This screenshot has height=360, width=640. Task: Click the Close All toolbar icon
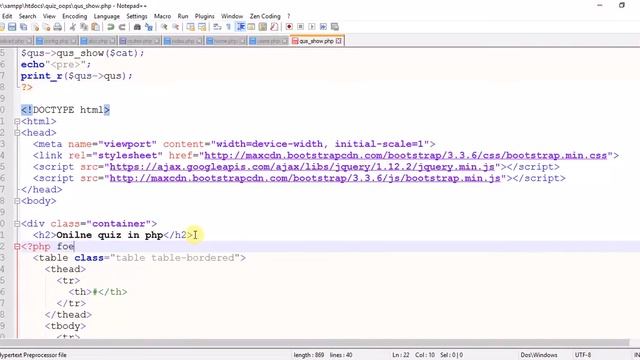click(47, 27)
